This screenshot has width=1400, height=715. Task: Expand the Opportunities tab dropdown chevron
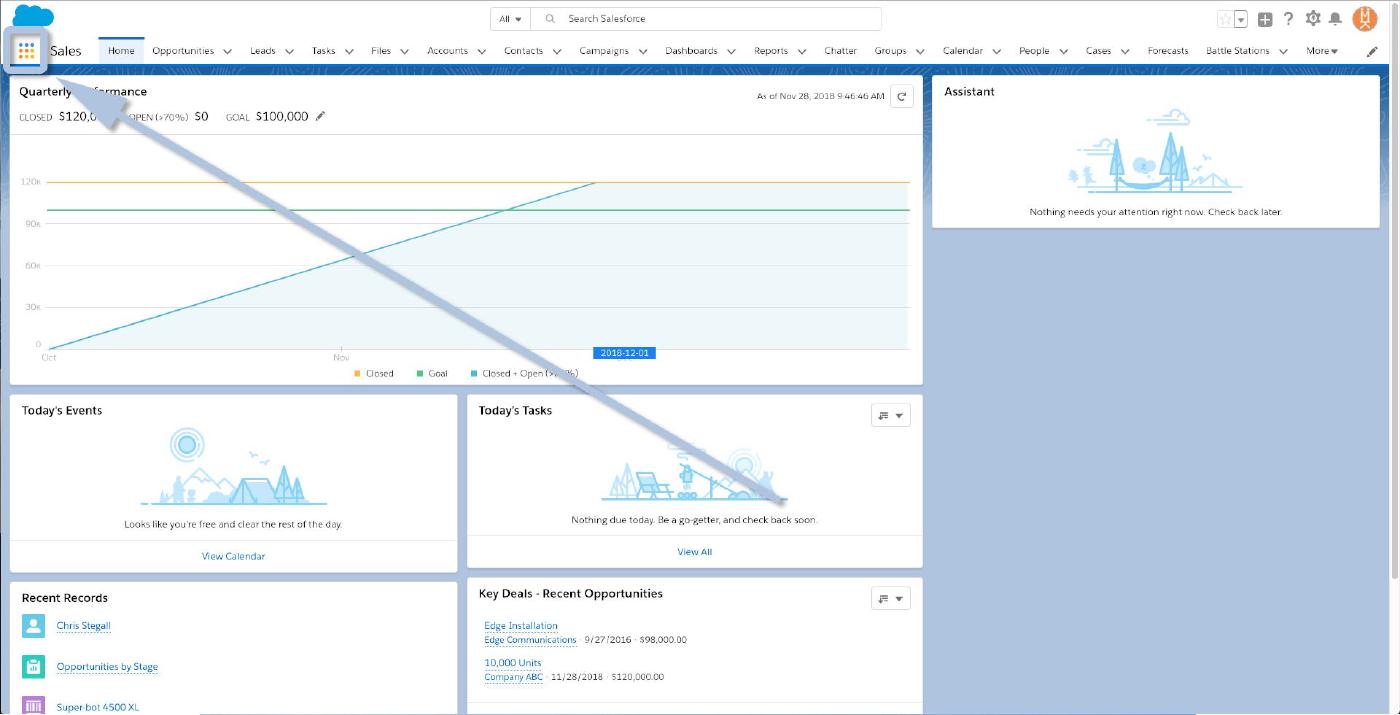[x=228, y=52]
